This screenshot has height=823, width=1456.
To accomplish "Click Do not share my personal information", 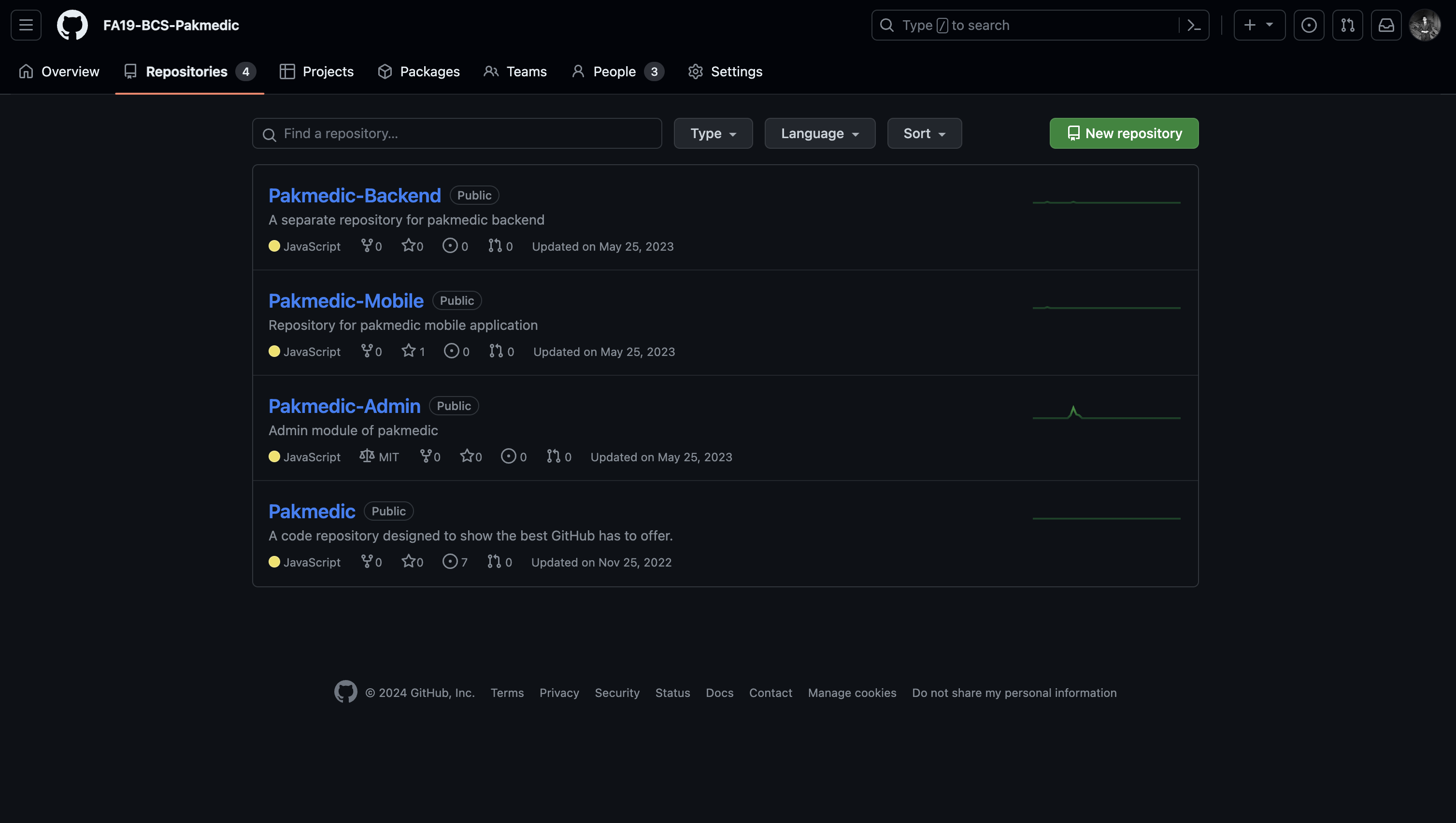I will pyautogui.click(x=1014, y=693).
